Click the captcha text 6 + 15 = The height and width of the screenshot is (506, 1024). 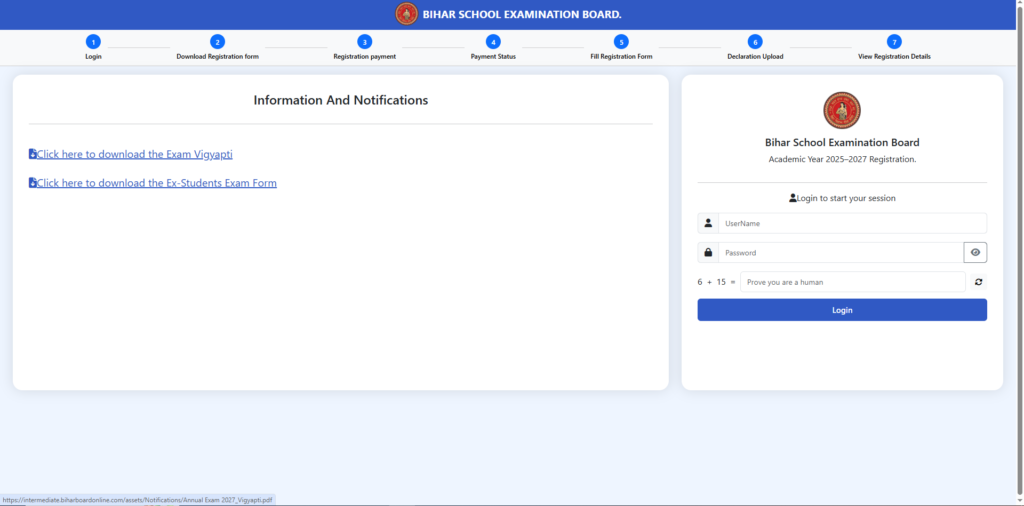[716, 282]
